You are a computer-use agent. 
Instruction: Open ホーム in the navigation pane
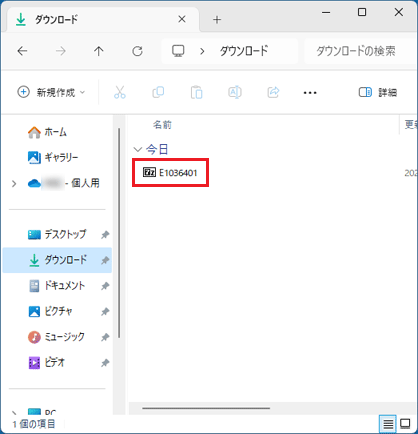47,132
